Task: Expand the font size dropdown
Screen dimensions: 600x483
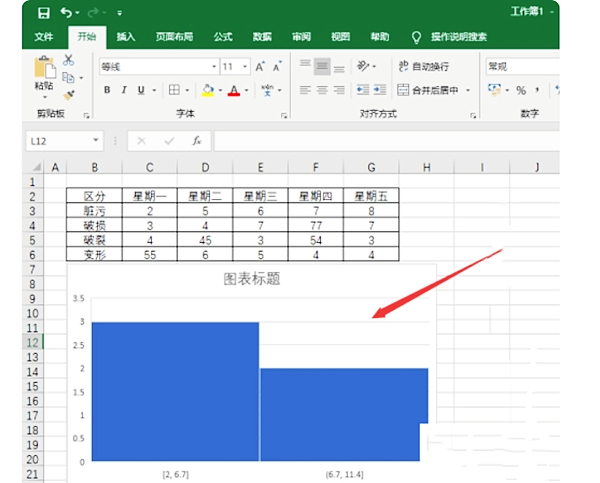Action: point(245,67)
